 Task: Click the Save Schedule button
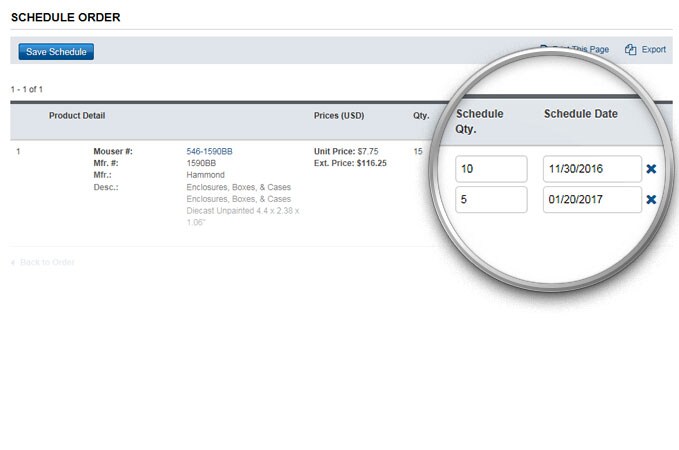(x=56, y=51)
